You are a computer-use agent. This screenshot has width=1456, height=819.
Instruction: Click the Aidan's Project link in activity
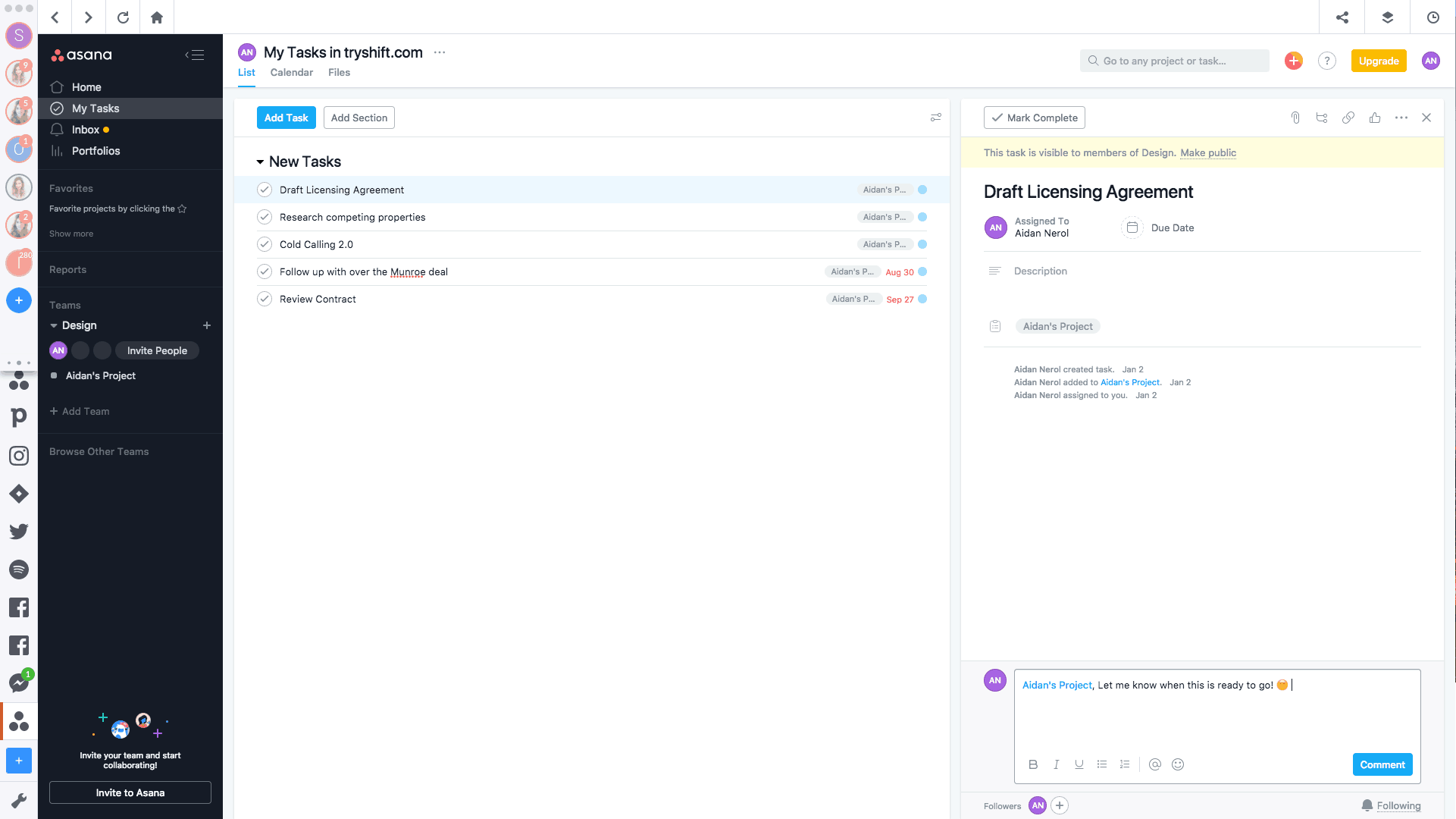pos(1129,382)
